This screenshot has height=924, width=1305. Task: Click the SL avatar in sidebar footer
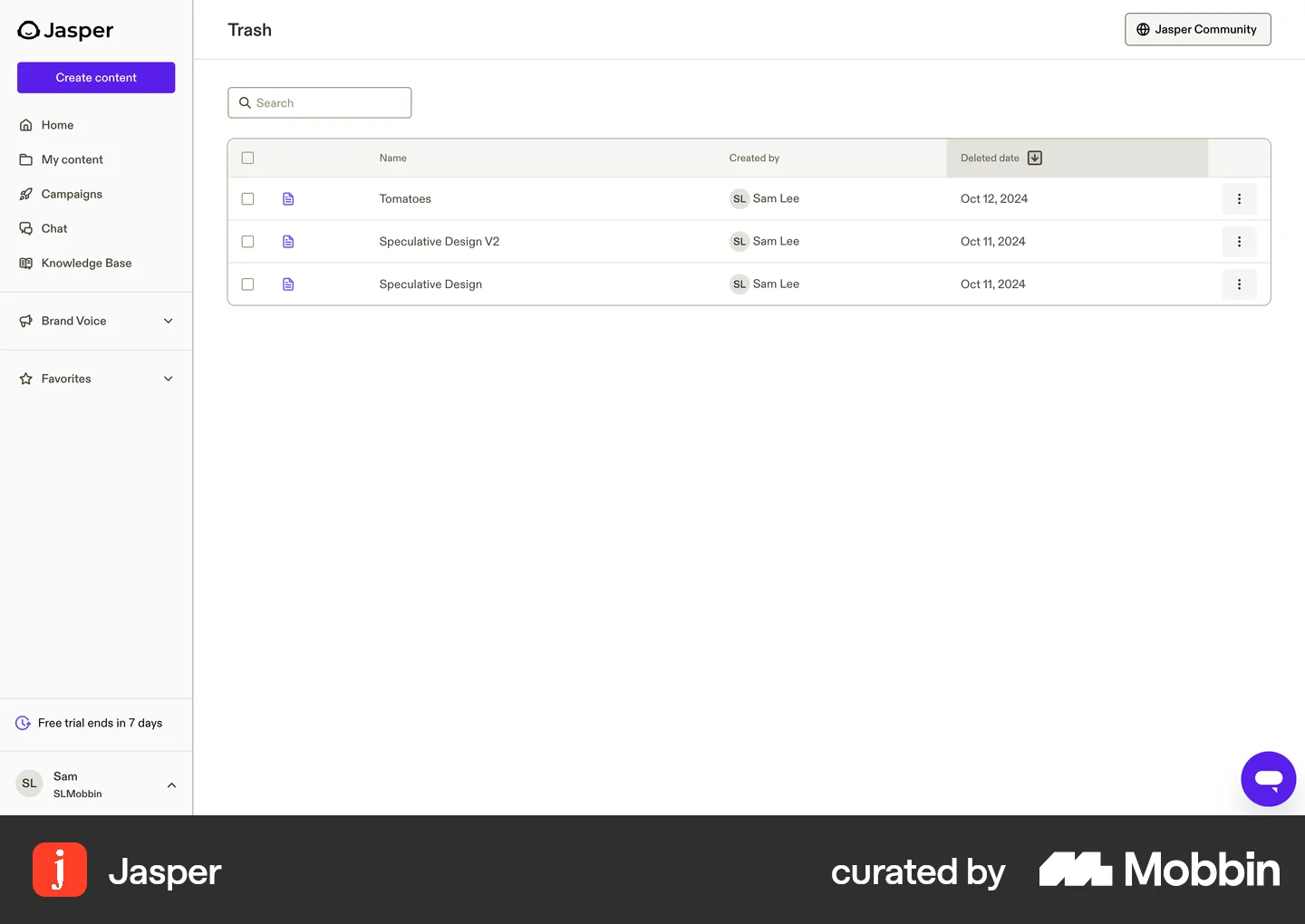click(29, 784)
